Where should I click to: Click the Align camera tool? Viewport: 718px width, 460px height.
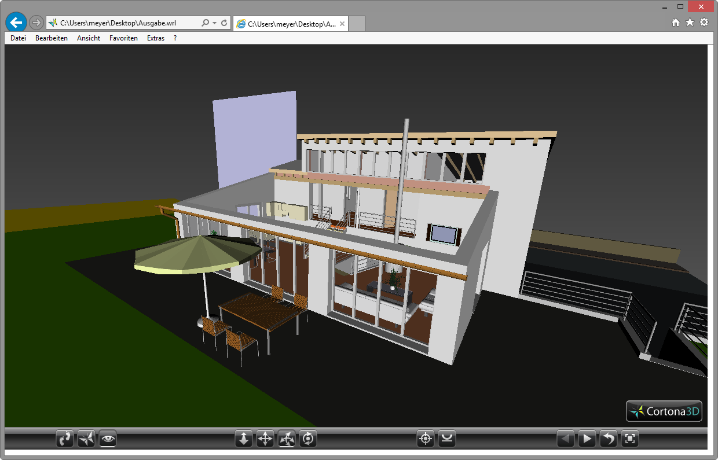(447, 438)
